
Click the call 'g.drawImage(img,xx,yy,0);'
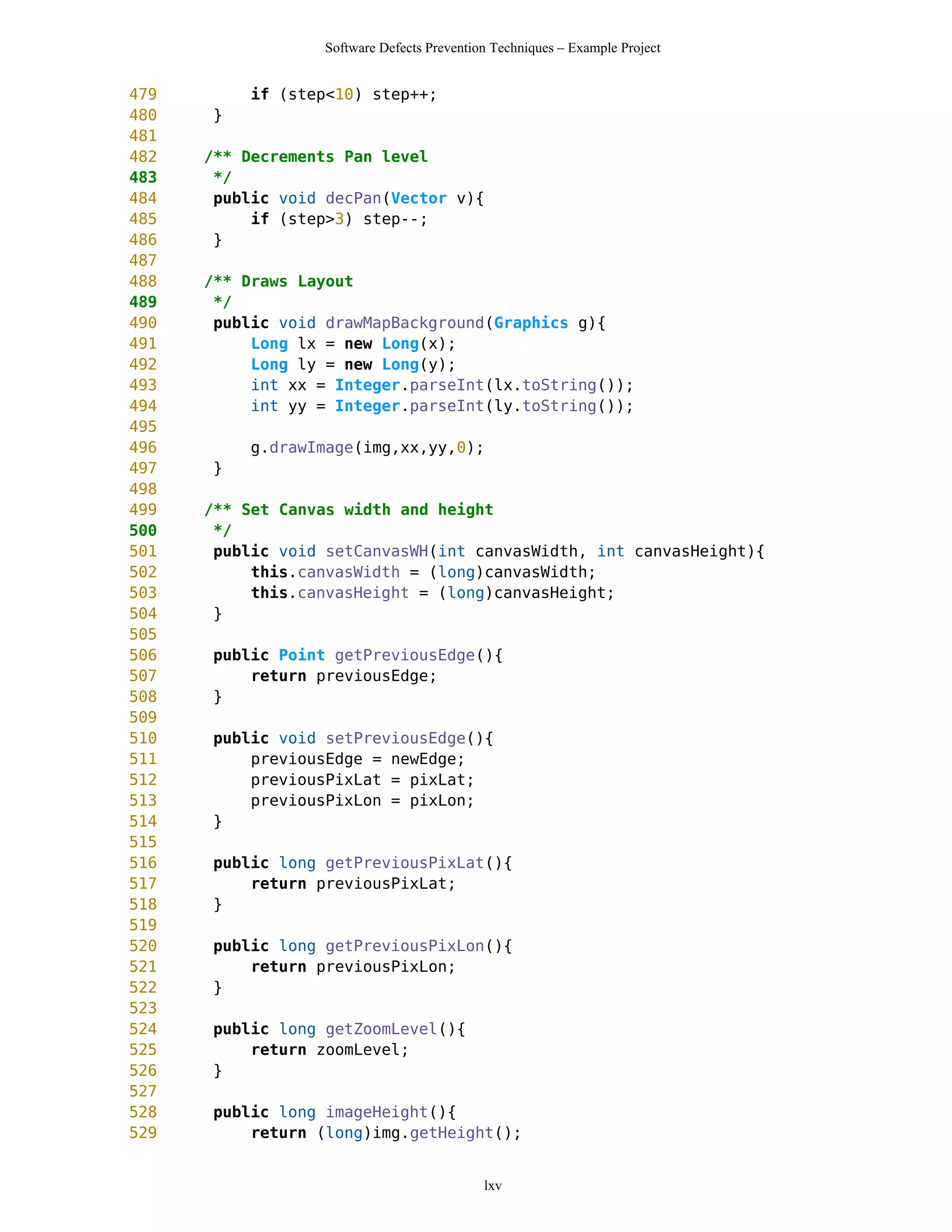click(367, 447)
